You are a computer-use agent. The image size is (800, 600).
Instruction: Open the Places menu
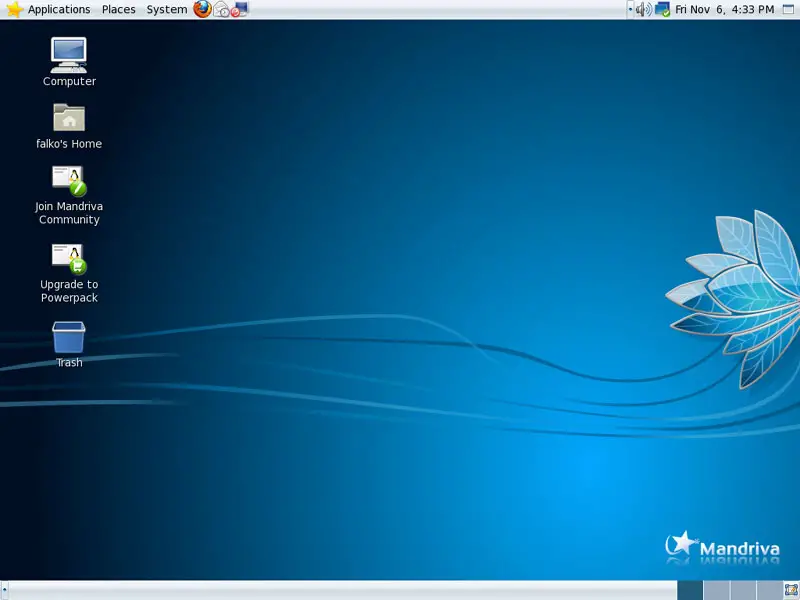[x=118, y=9]
